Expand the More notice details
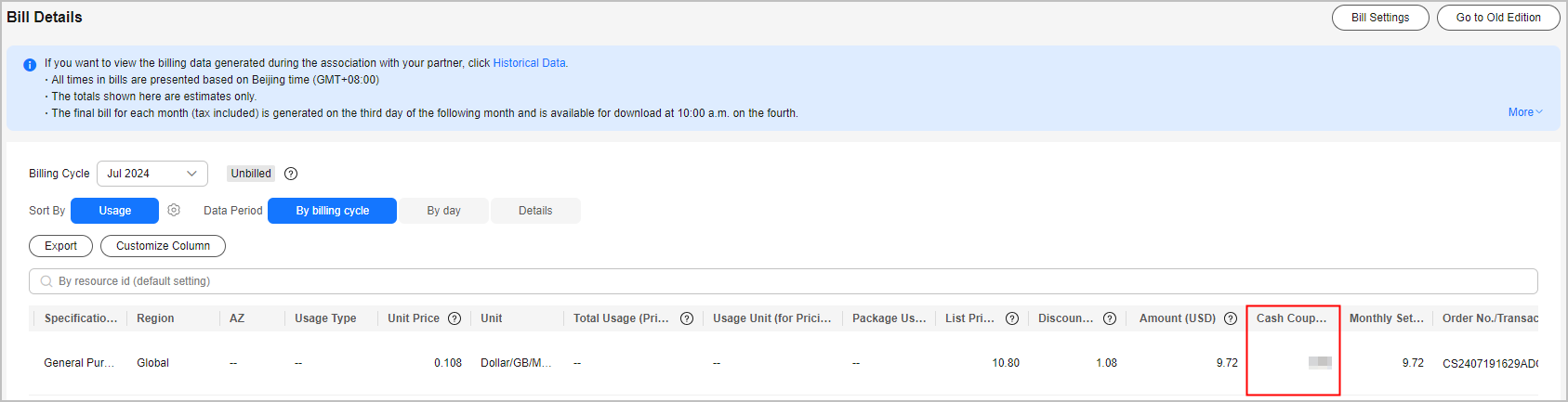1568x402 pixels. 1524,112
